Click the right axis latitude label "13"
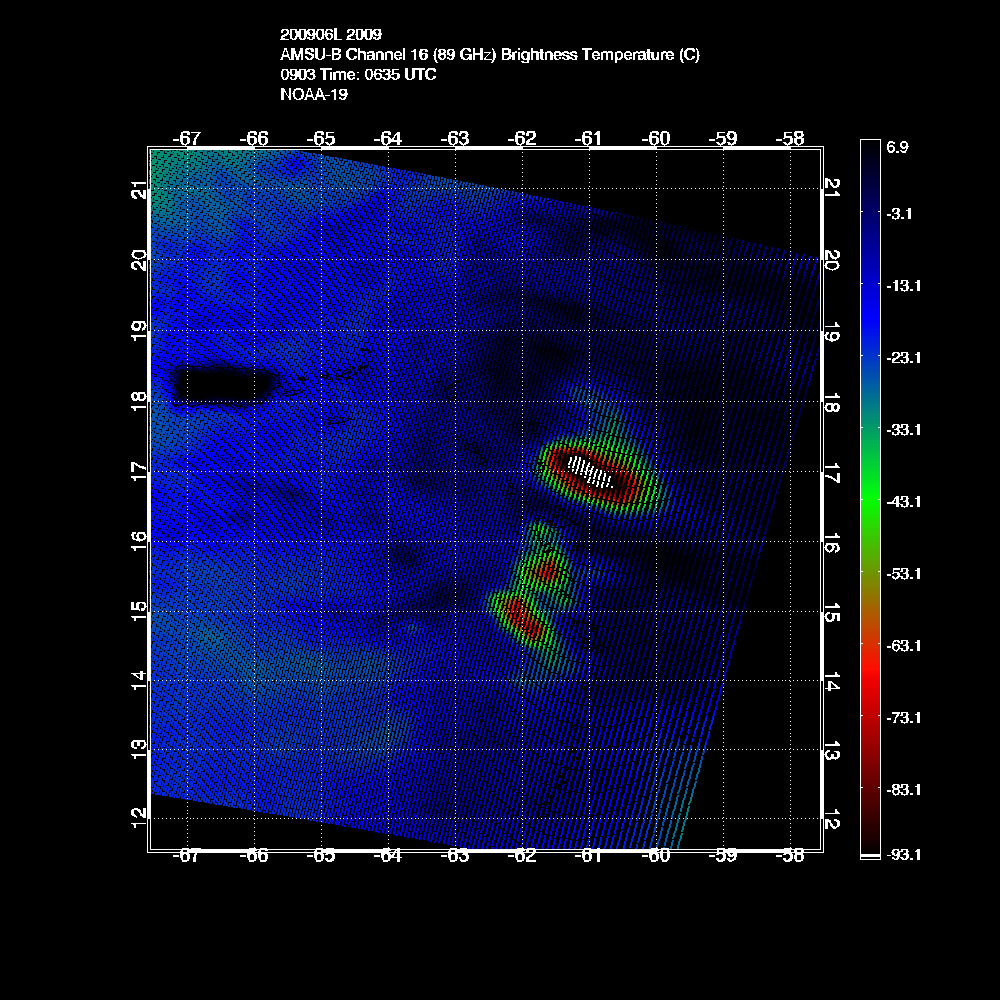The height and width of the screenshot is (1000, 1000). (832, 751)
